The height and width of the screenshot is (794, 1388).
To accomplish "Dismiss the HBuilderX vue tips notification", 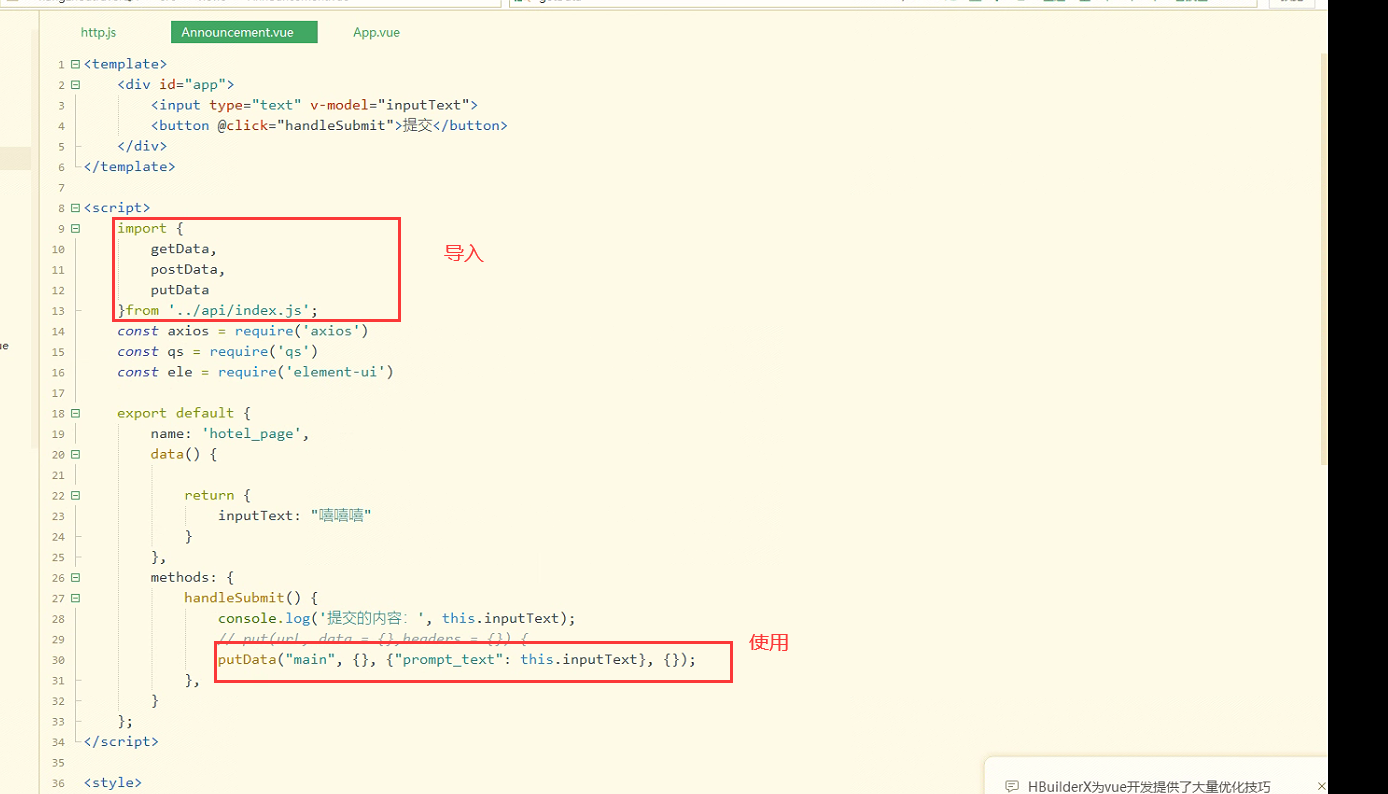I will pyautogui.click(x=1321, y=786).
